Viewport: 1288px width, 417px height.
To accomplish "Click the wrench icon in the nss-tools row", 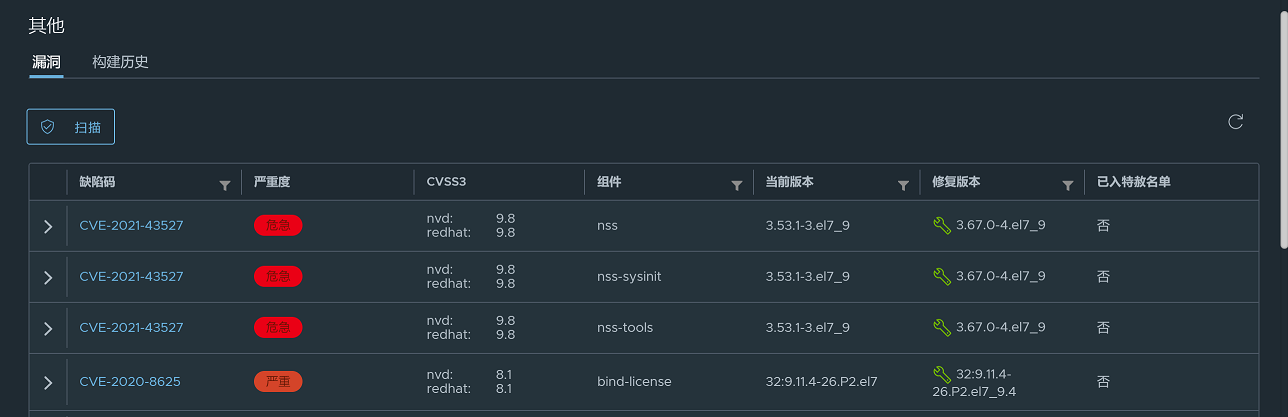I will click(x=941, y=327).
